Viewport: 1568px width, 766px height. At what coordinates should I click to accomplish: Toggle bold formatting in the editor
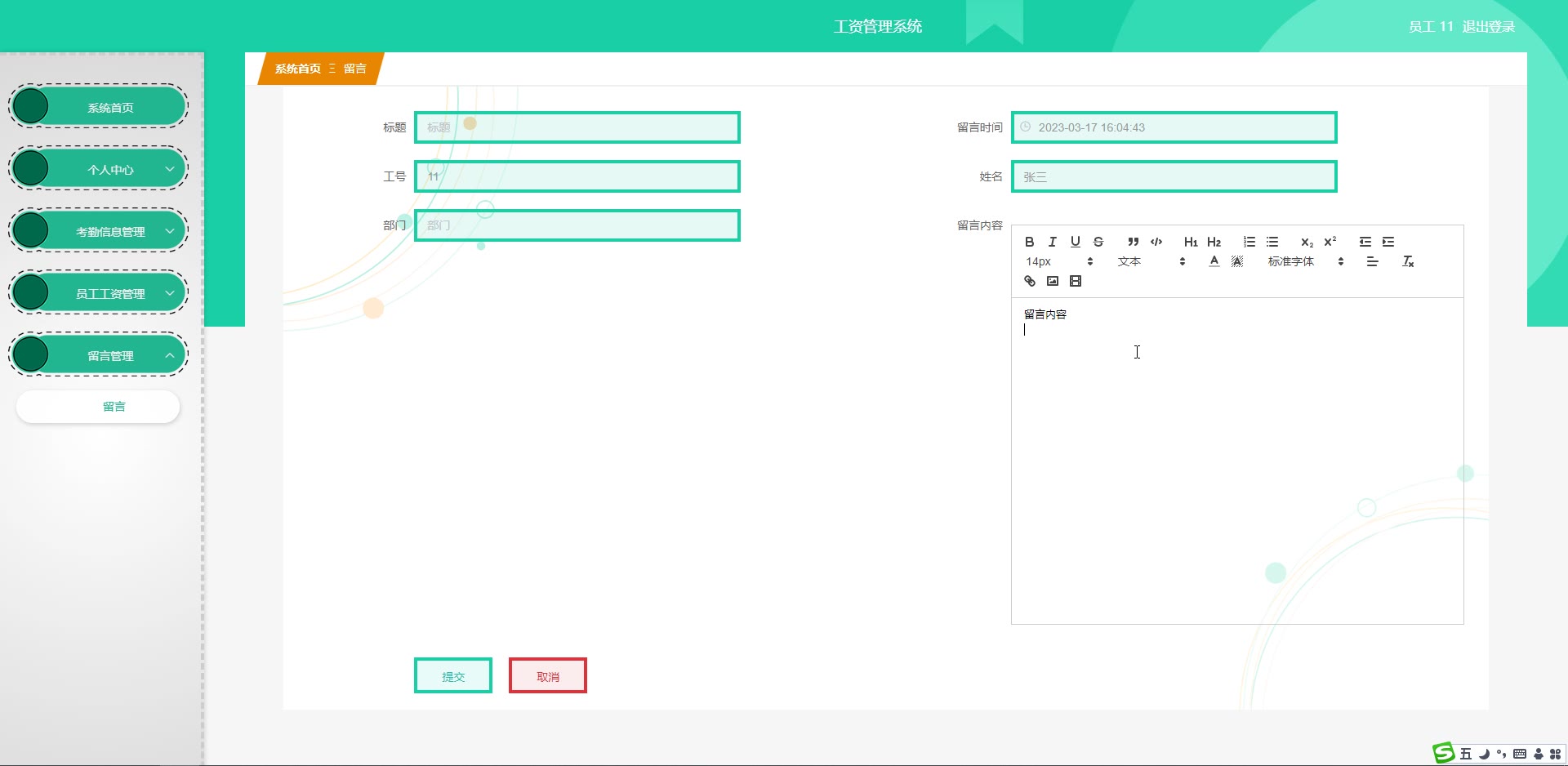[x=1029, y=242]
